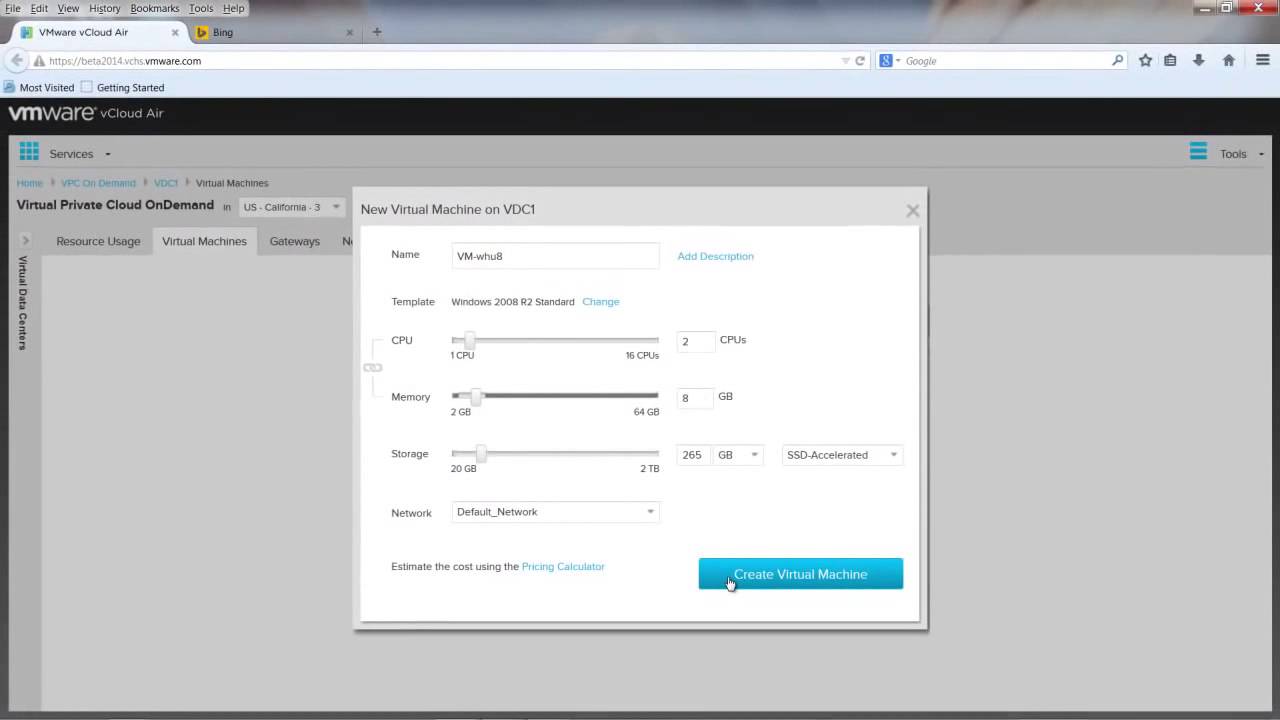The image size is (1280, 720).
Task: Switch to the Resource Usage tab
Action: 98,241
